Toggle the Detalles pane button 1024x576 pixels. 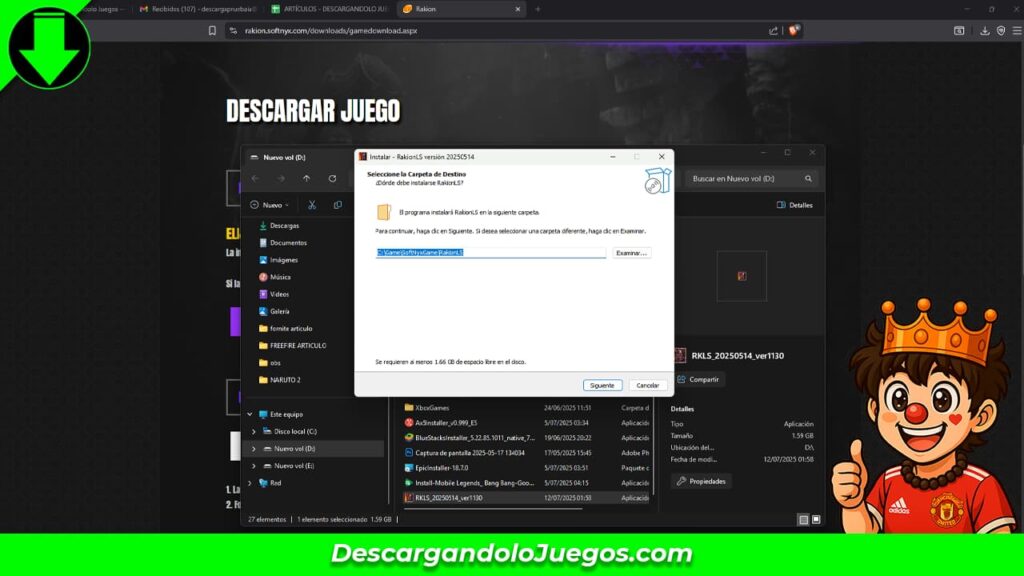pyautogui.click(x=795, y=205)
